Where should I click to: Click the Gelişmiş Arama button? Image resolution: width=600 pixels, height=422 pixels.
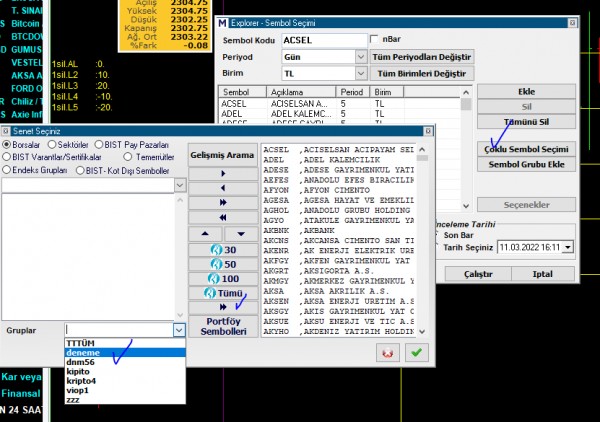coord(223,155)
